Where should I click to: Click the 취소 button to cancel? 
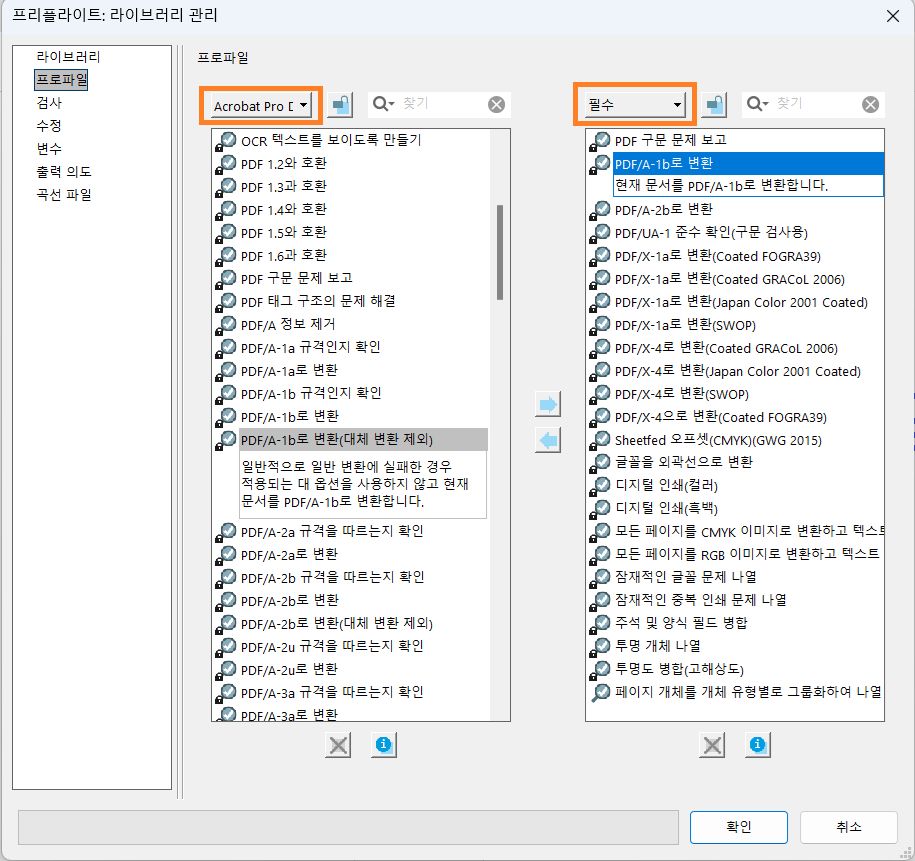pyautogui.click(x=848, y=827)
